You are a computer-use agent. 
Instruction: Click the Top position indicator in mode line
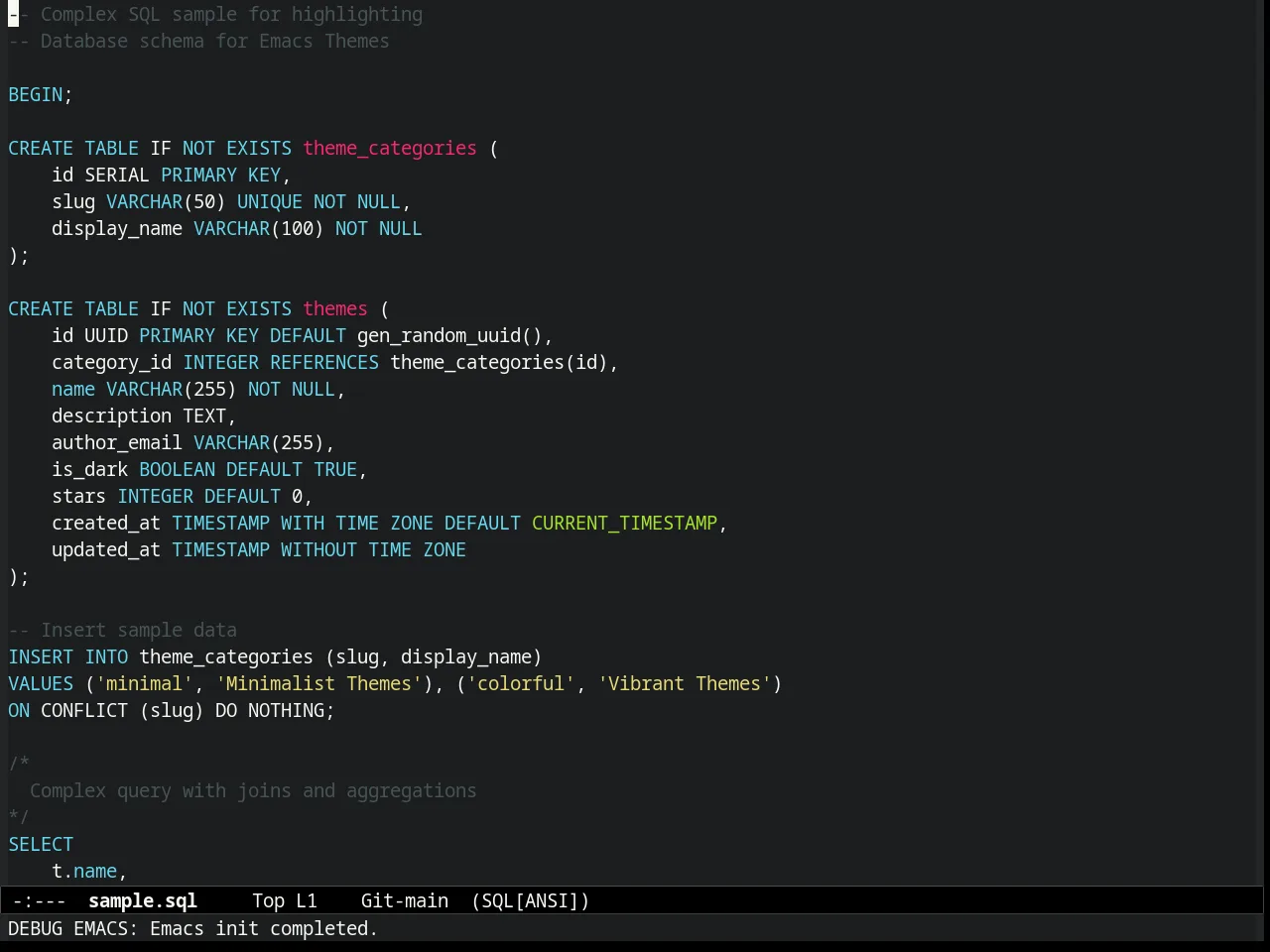click(x=268, y=900)
